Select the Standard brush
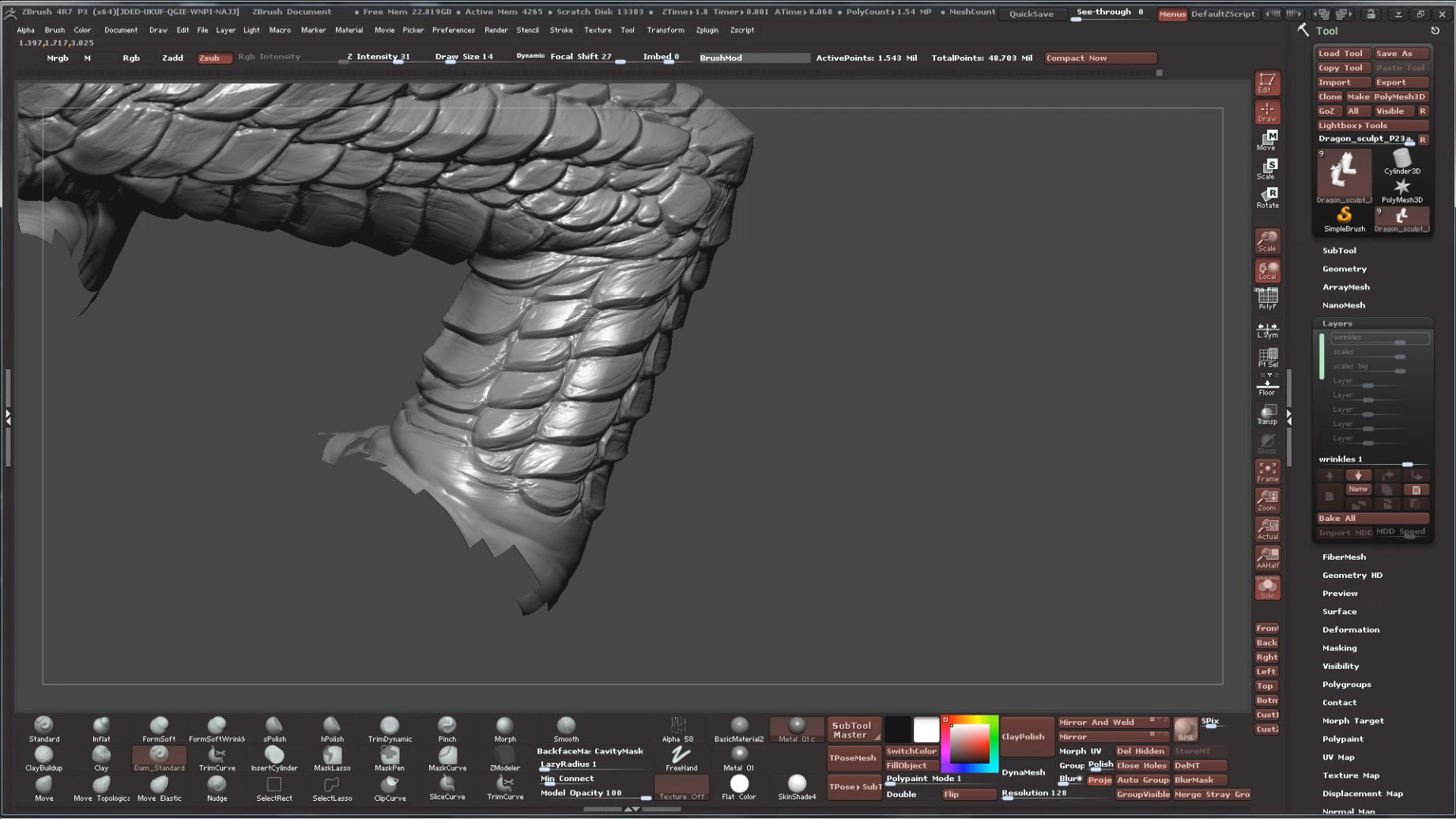 44,729
